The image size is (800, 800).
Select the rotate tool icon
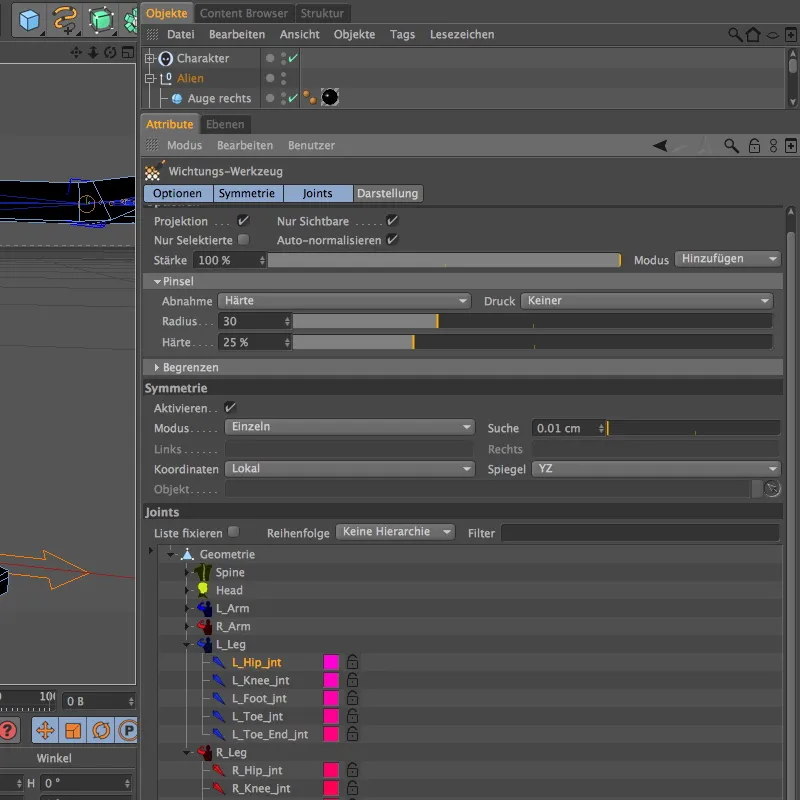coord(101,731)
